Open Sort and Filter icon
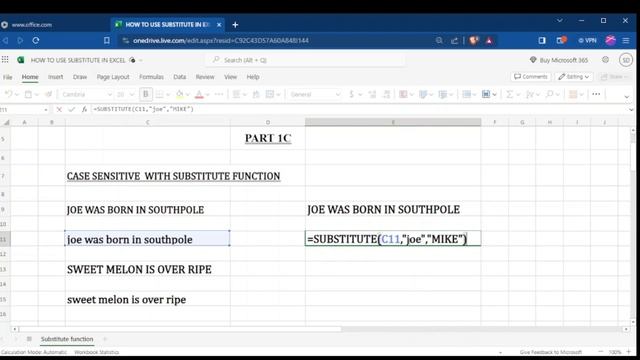640x360 pixels. tap(529, 94)
